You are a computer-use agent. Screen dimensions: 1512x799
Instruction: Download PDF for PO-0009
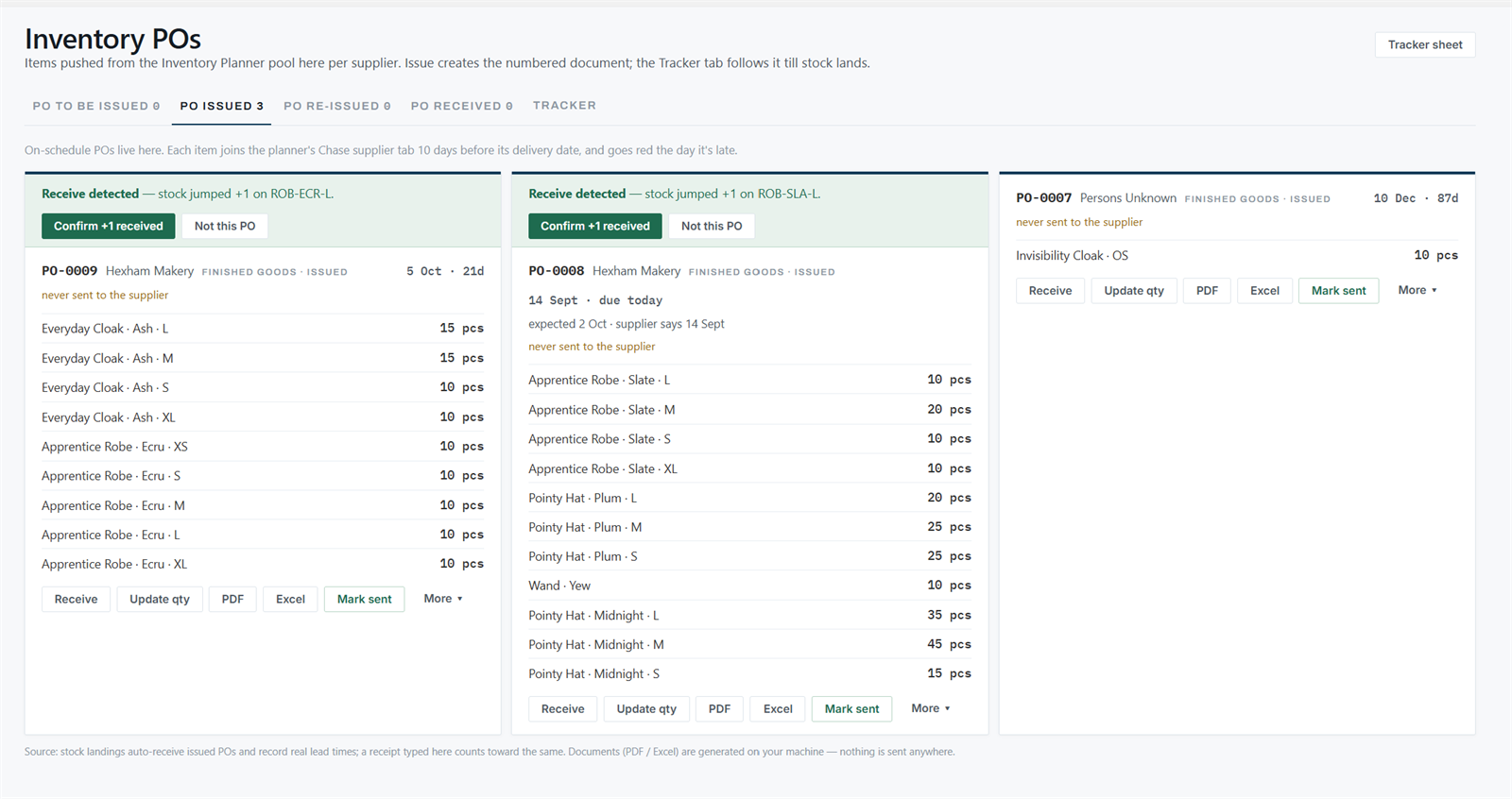pos(232,599)
